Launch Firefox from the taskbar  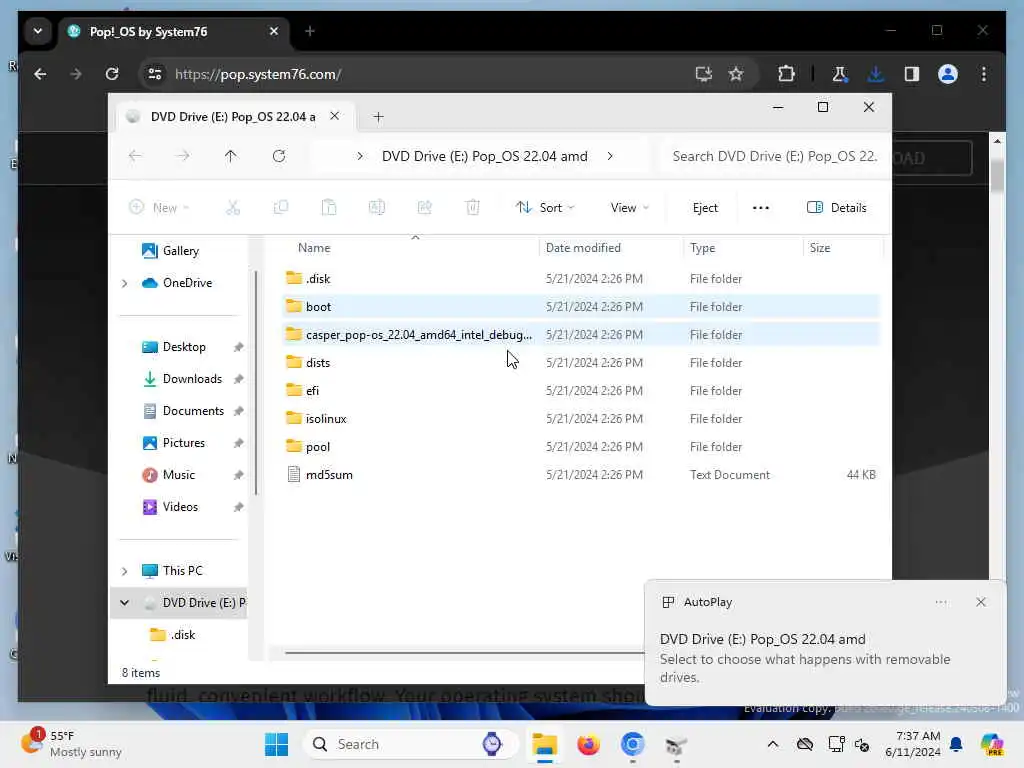pyautogui.click(x=588, y=744)
